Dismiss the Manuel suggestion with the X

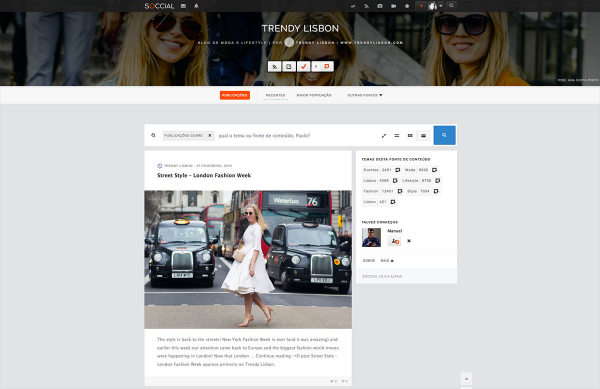tap(409, 241)
